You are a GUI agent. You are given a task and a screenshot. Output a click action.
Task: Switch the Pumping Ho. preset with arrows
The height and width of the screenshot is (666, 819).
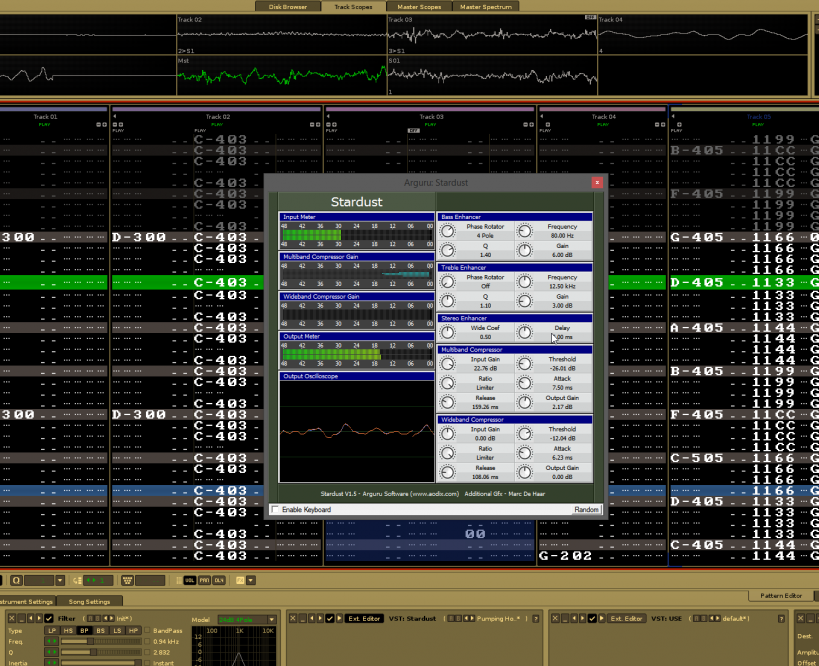469,618
